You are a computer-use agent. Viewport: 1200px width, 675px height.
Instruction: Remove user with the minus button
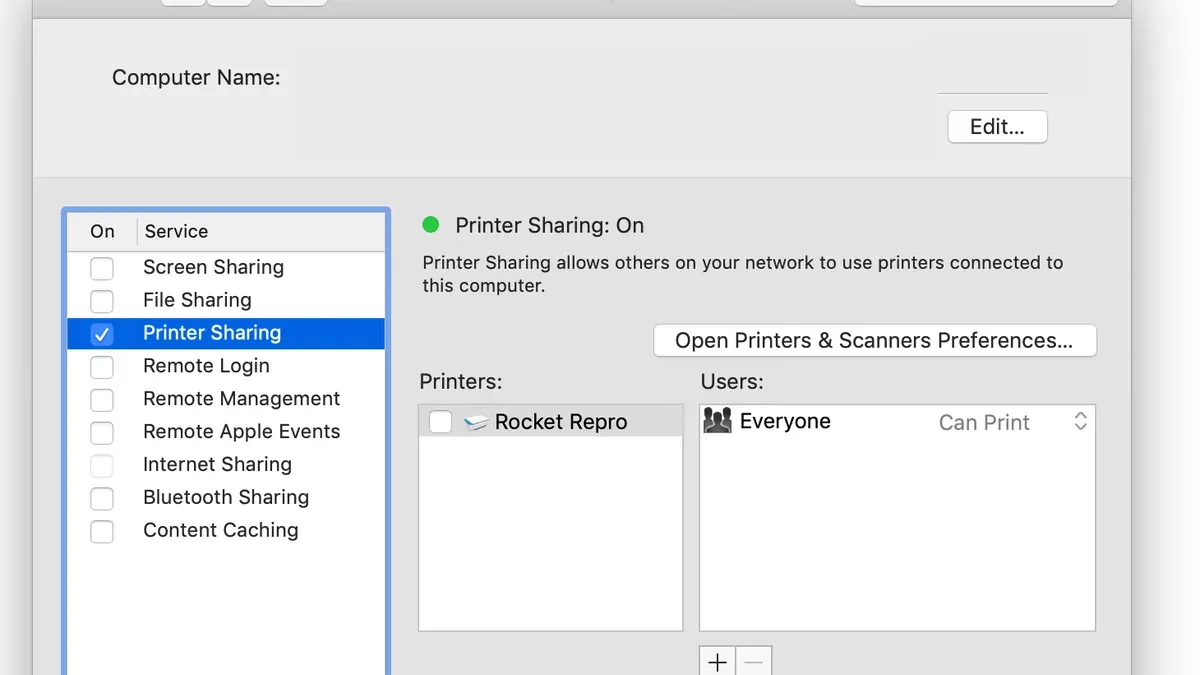pyautogui.click(x=754, y=662)
